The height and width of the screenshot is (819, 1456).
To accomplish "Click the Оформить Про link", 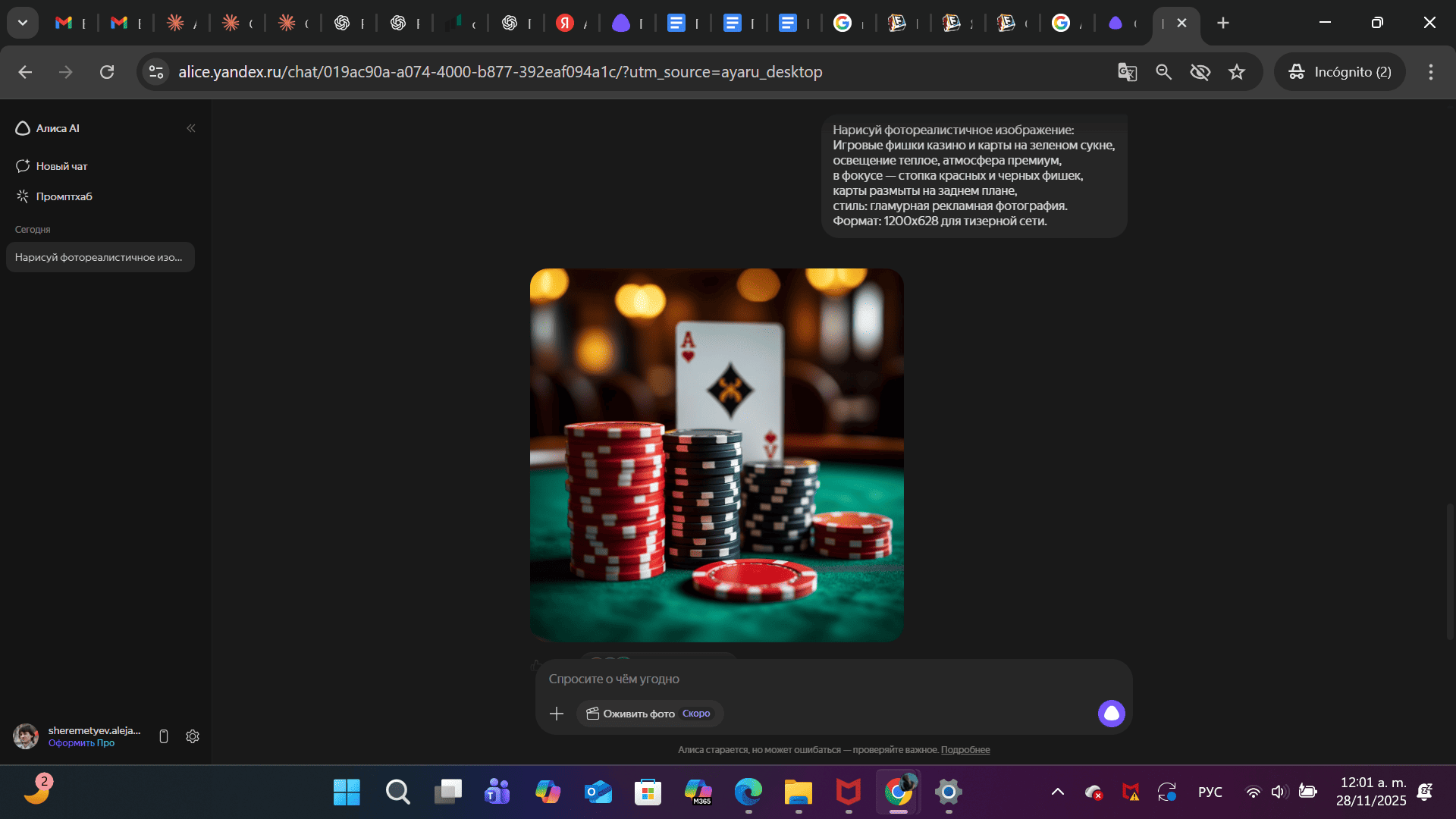I will point(81,743).
